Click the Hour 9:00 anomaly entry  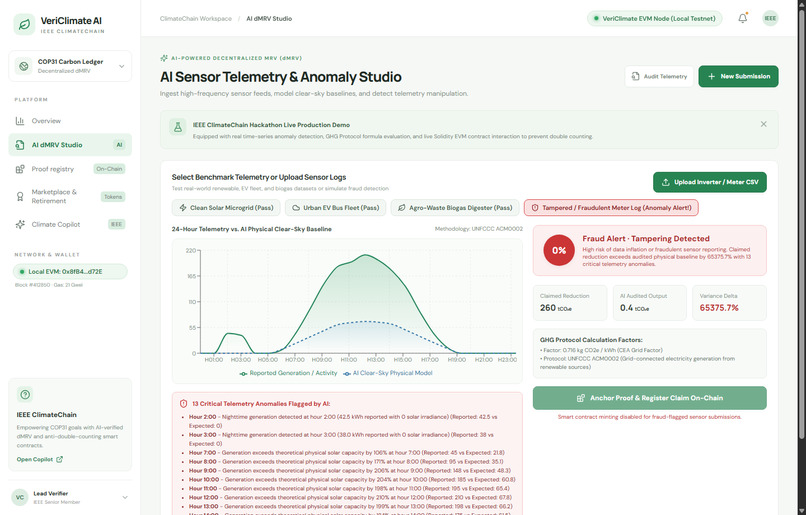click(x=350, y=470)
